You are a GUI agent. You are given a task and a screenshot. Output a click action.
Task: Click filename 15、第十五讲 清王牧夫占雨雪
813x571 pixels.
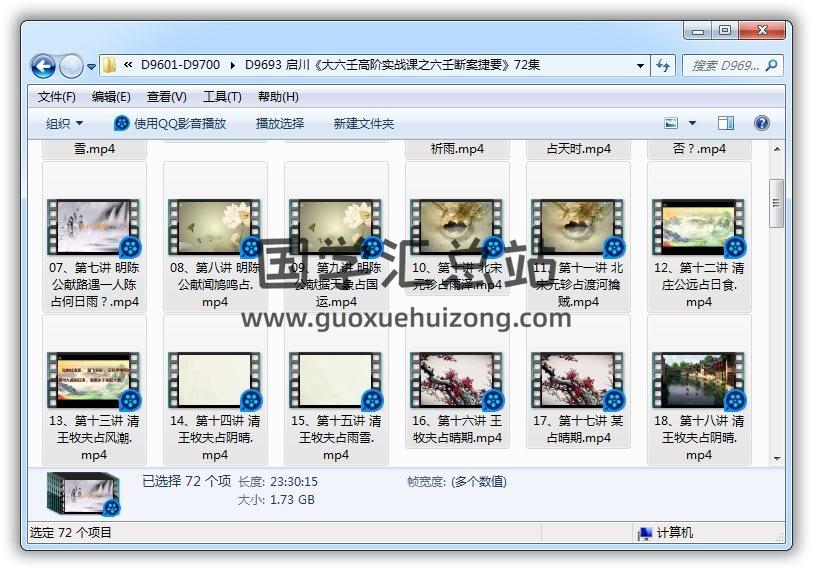(336, 438)
